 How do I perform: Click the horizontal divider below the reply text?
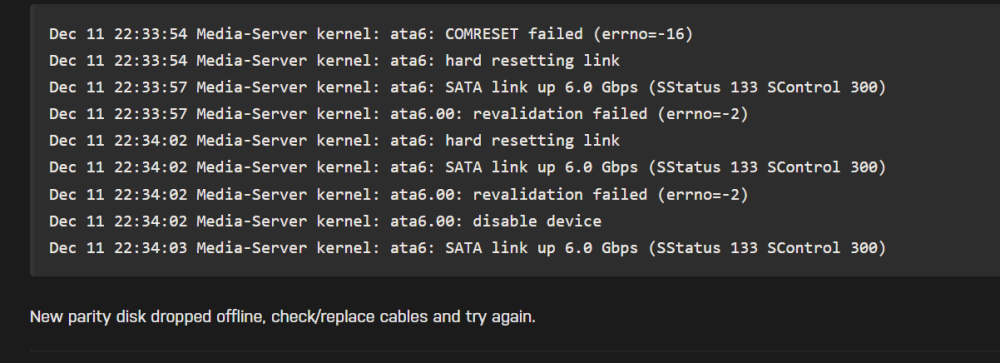(x=515, y=350)
